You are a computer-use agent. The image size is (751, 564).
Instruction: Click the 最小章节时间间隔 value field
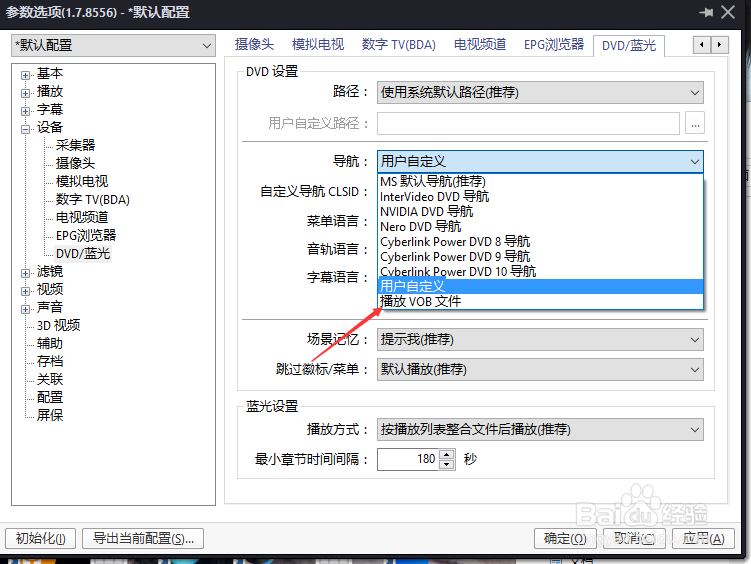[408, 460]
